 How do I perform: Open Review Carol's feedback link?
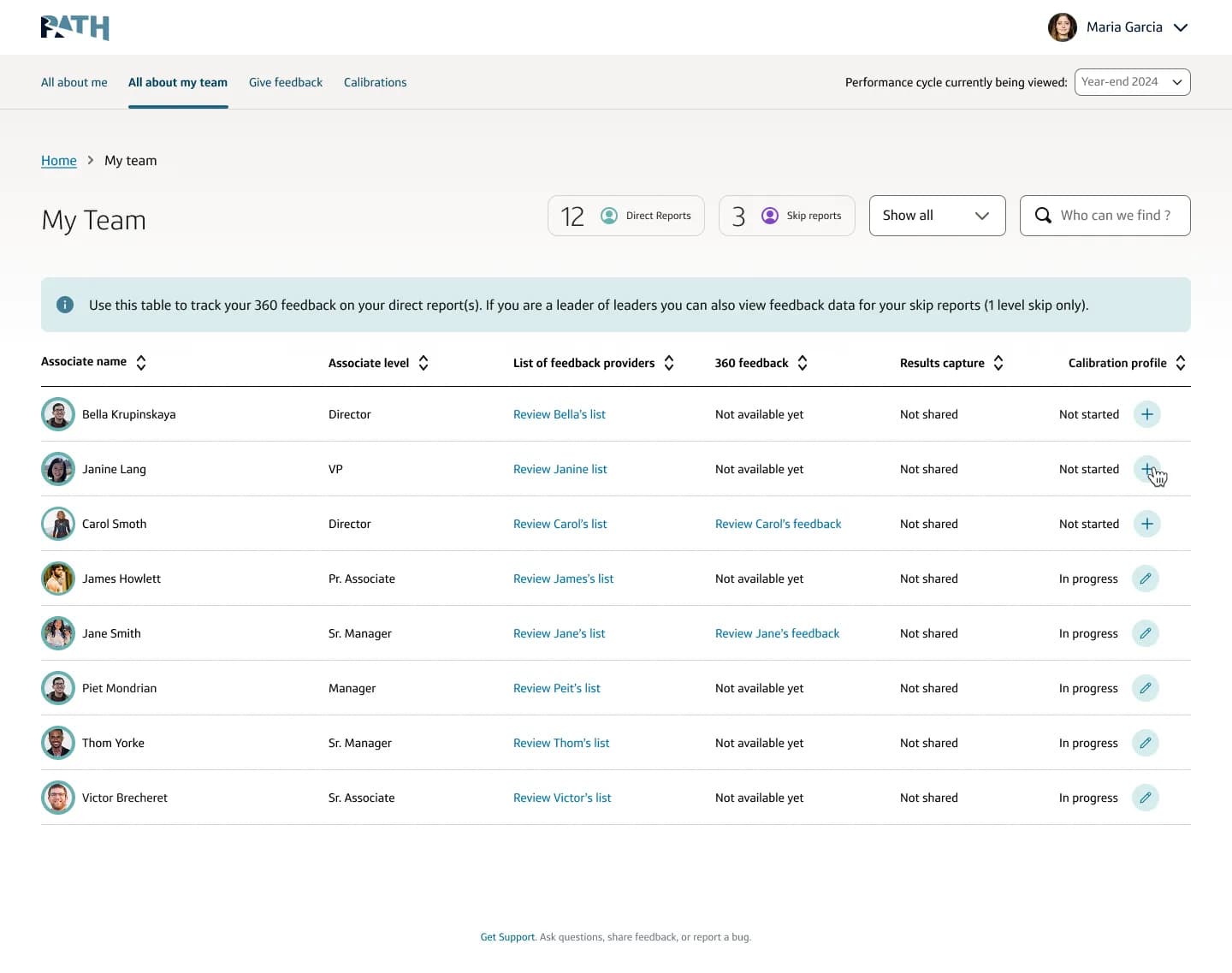pos(778,524)
